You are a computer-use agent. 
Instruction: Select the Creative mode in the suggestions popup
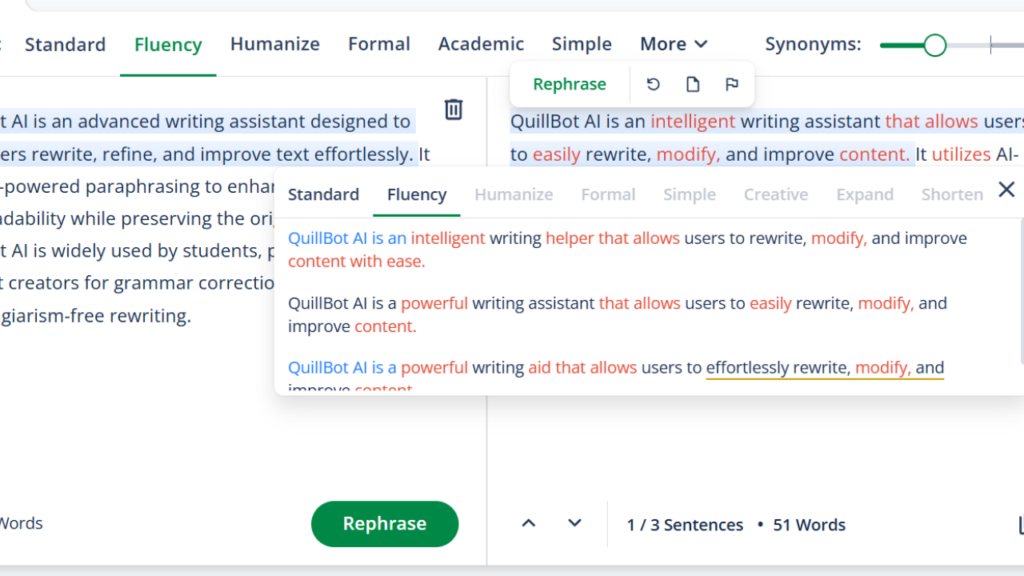click(x=776, y=195)
